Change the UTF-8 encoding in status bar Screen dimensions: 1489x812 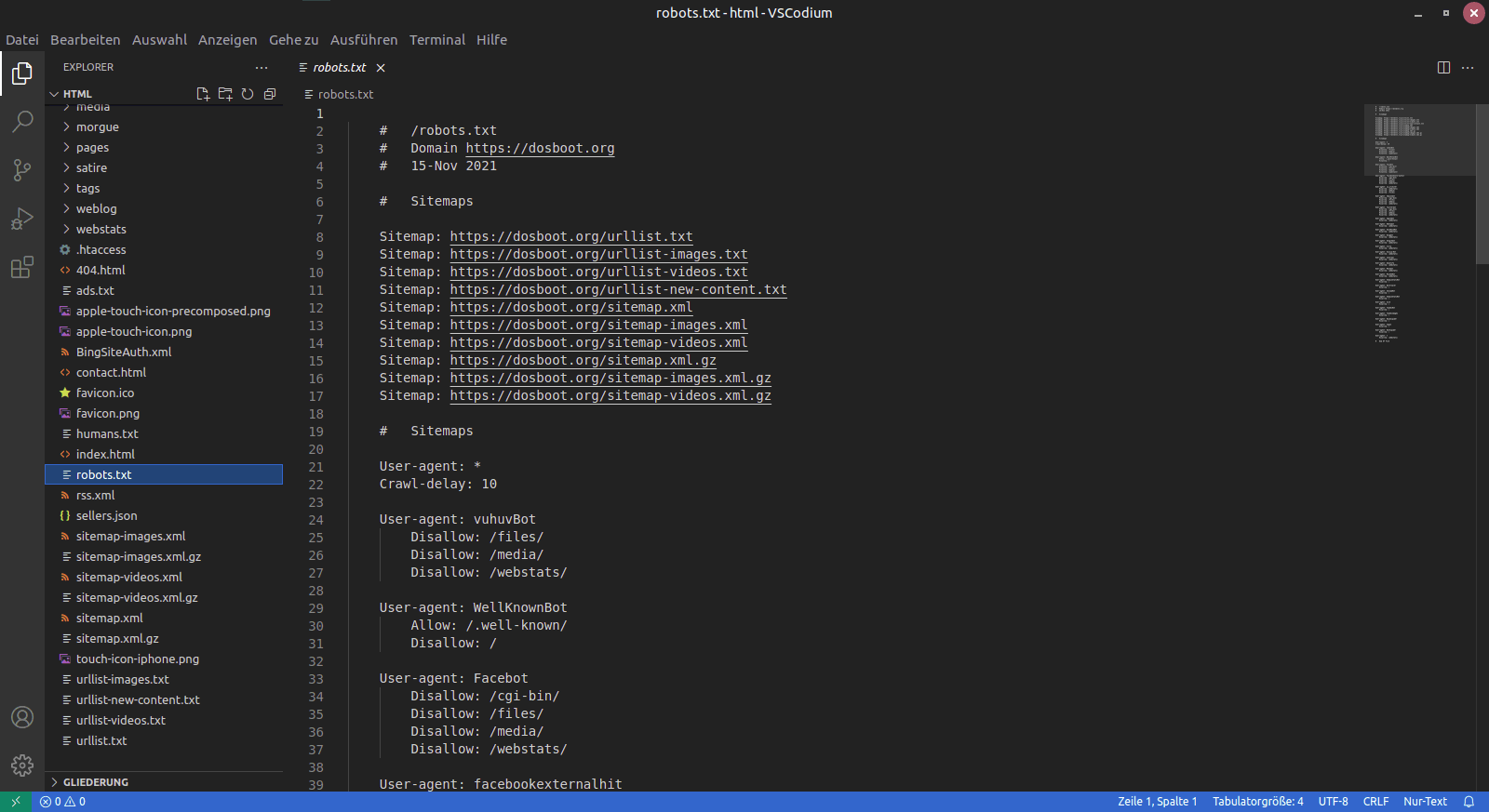(x=1333, y=801)
